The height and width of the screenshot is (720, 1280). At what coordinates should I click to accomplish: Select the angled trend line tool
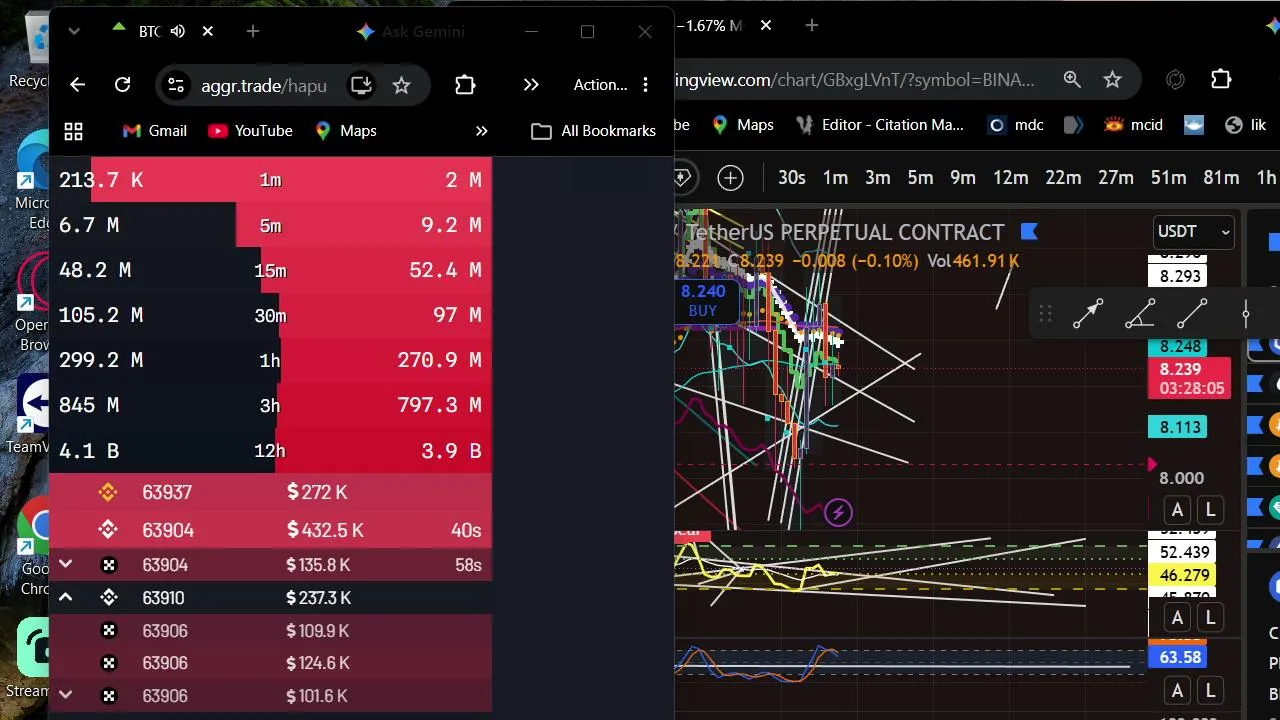tap(1140, 314)
